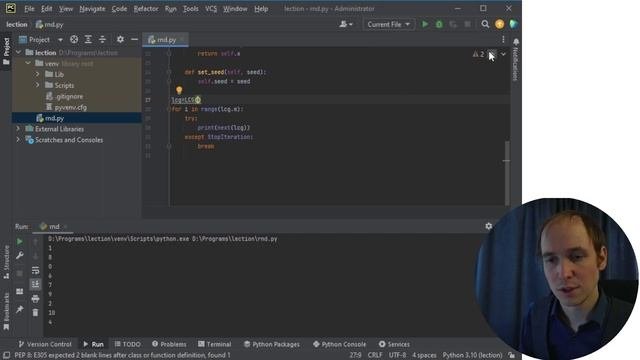The height and width of the screenshot is (360, 640).
Task: Click editor vertical scrollbar
Action: pyautogui.click(x=507, y=173)
